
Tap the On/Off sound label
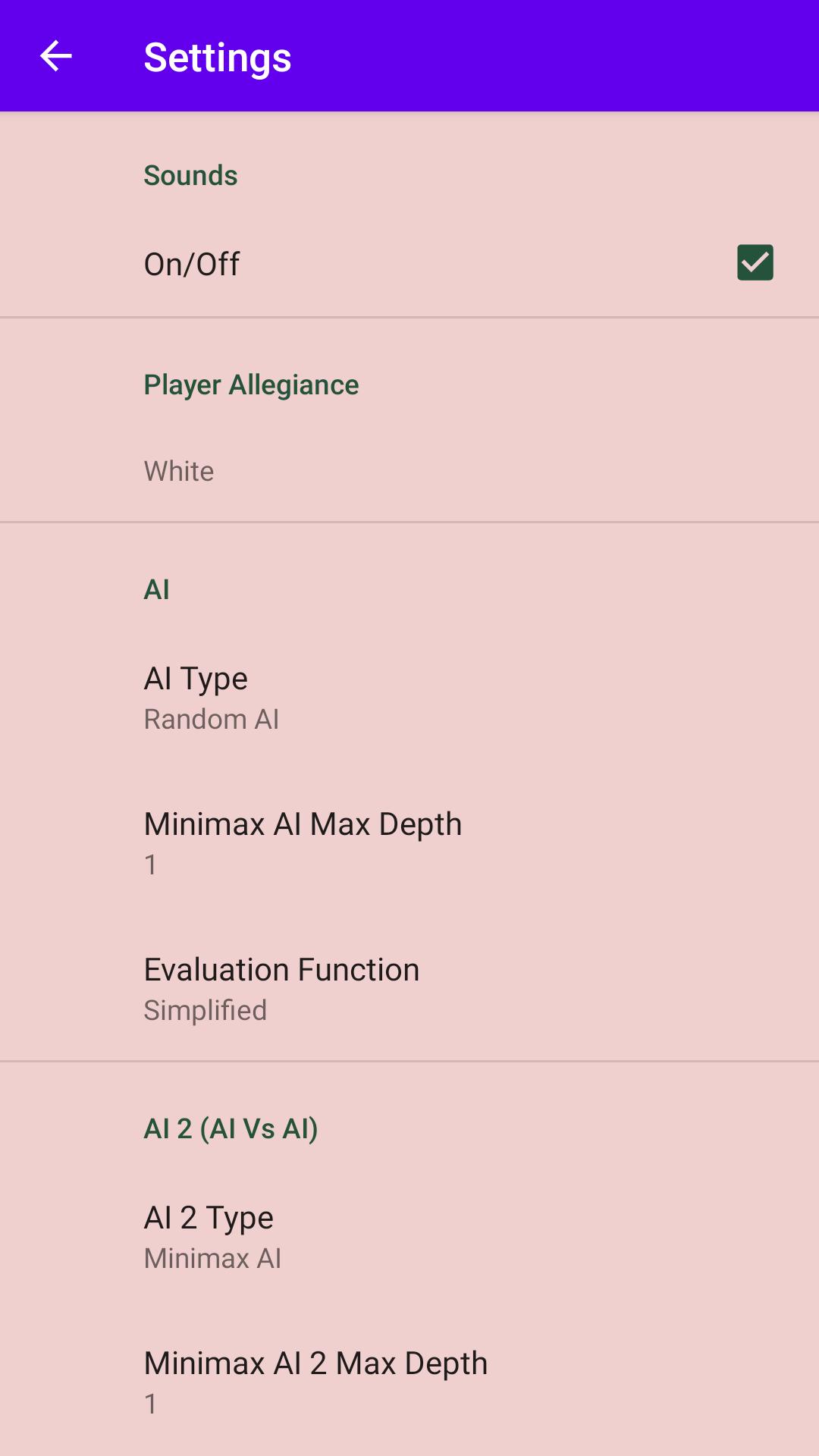click(192, 264)
